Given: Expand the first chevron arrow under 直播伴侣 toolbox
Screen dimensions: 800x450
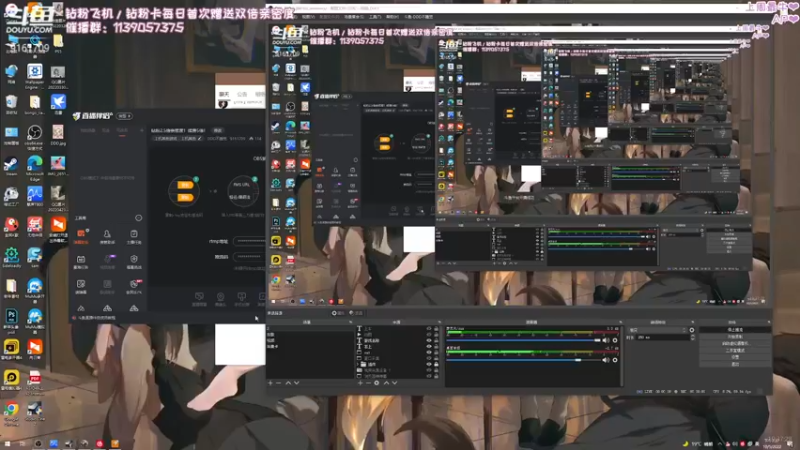Looking at the screenshot, I should point(81,308).
